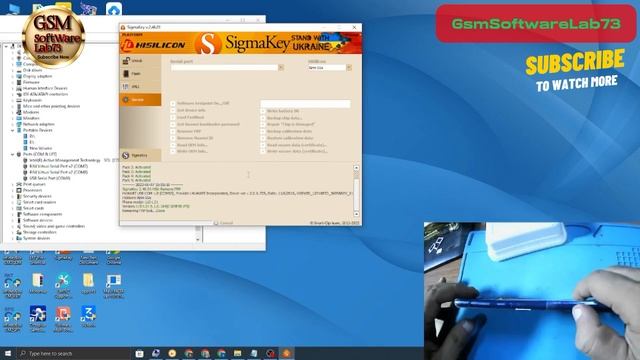640x360 pixels.
Task: Expand Network adapters node
Action: click(x=13, y=124)
